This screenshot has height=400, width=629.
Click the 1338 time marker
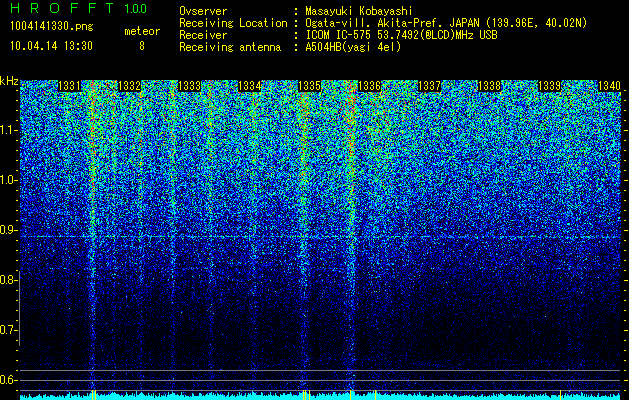(x=489, y=86)
